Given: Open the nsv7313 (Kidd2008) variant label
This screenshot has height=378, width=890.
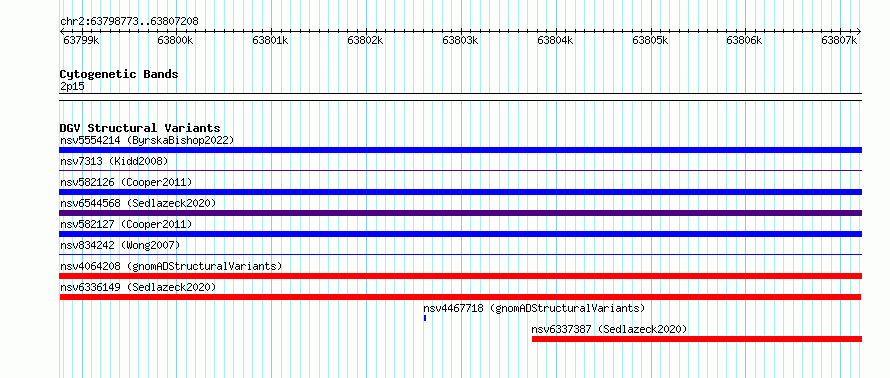Looking at the screenshot, I should pyautogui.click(x=114, y=161).
